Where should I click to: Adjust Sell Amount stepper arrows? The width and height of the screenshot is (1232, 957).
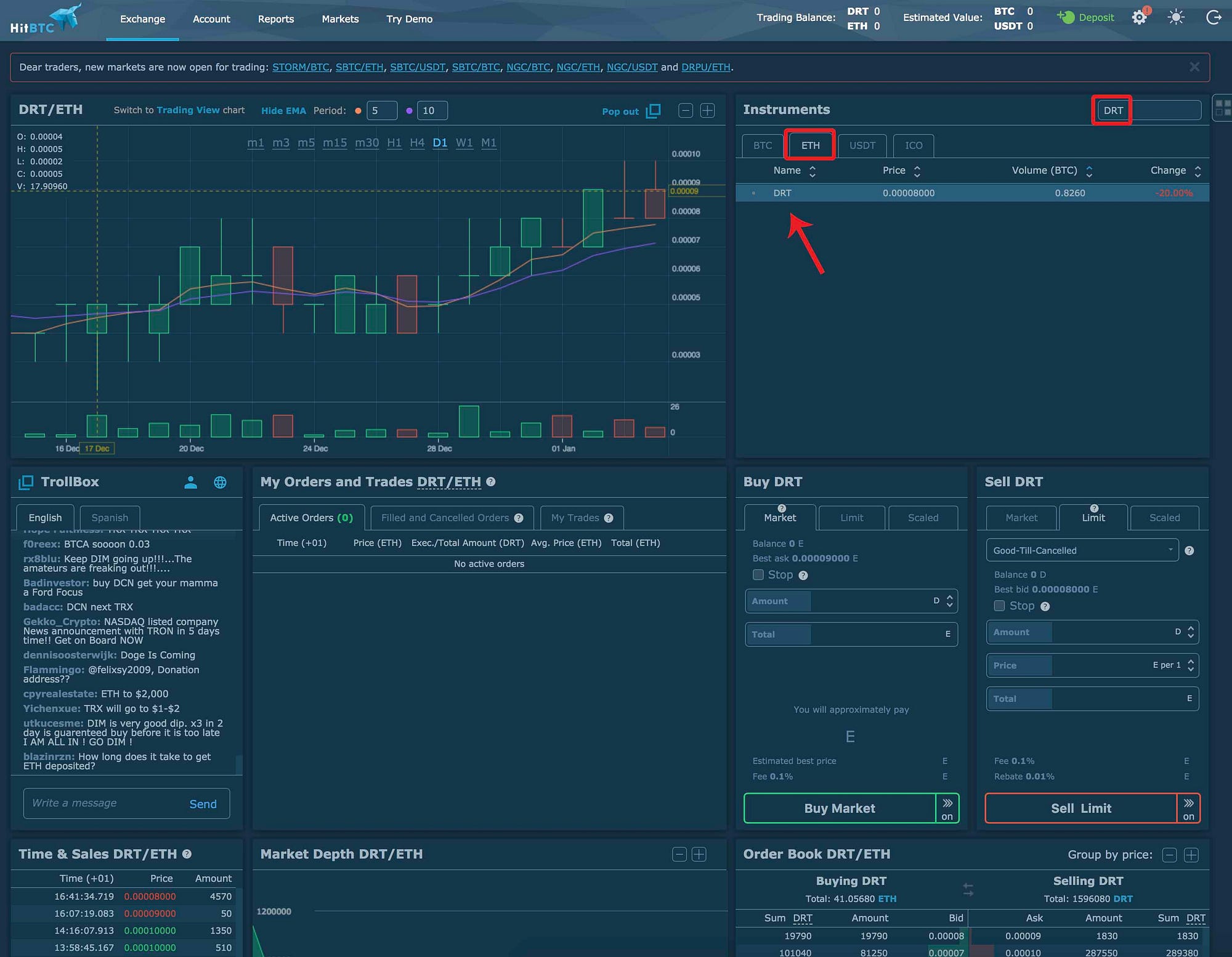pos(1191,632)
